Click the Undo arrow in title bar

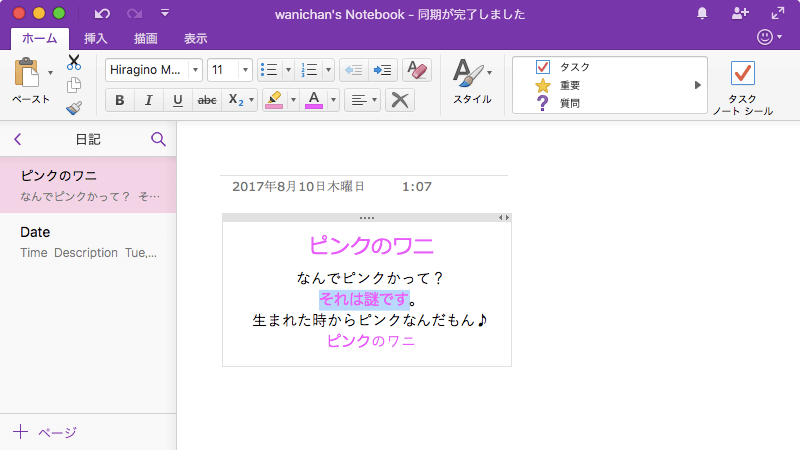tap(102, 14)
